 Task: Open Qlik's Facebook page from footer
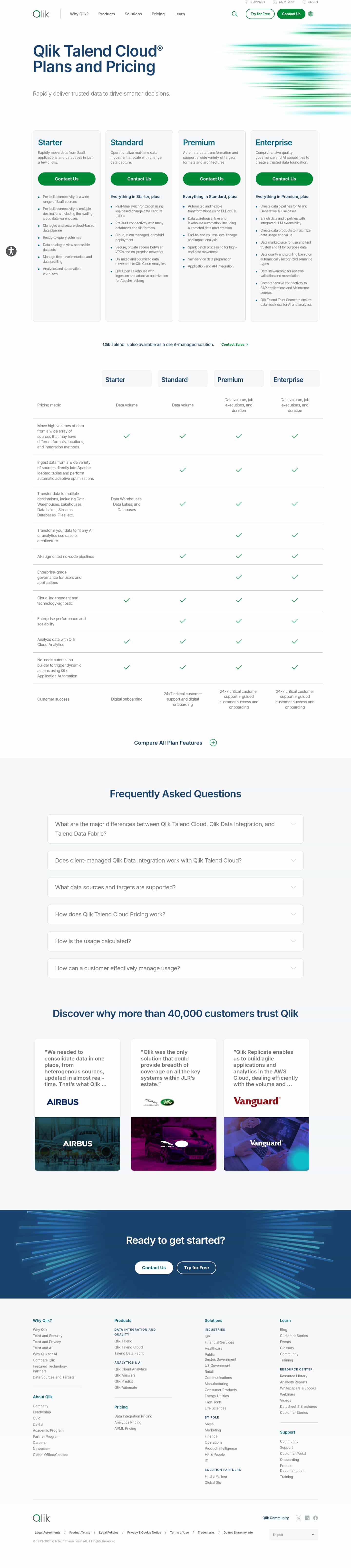click(316, 1518)
